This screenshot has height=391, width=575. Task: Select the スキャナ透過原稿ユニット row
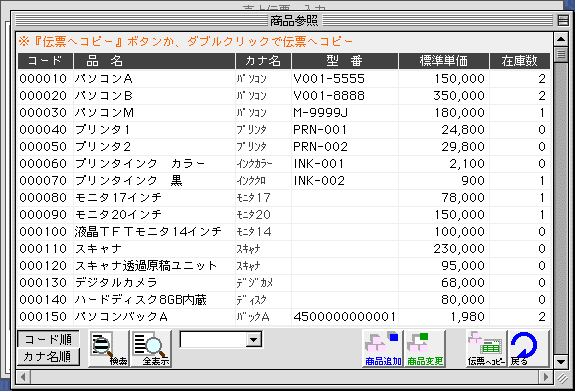click(x=283, y=266)
